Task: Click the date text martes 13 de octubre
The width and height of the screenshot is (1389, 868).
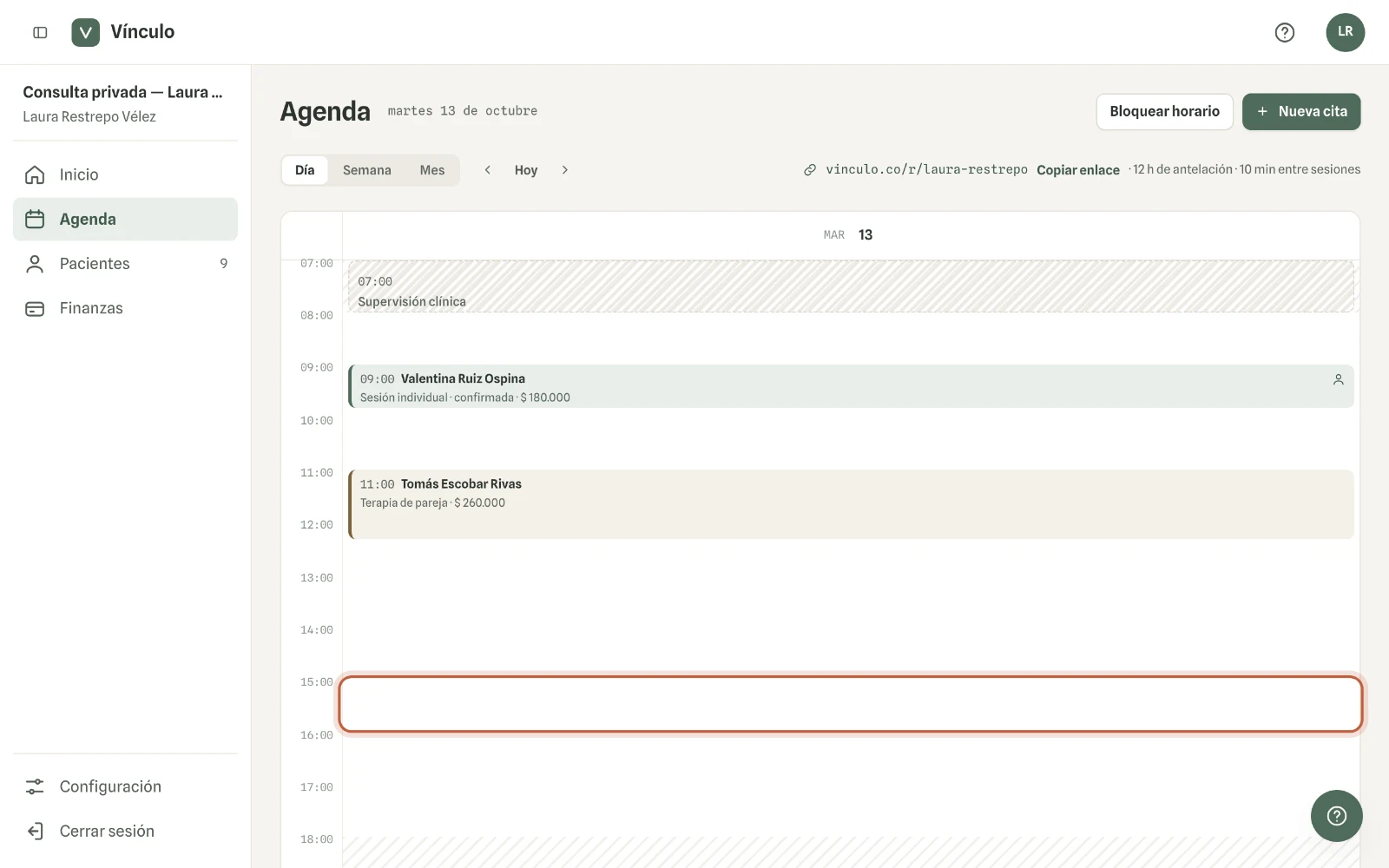Action: (463, 111)
